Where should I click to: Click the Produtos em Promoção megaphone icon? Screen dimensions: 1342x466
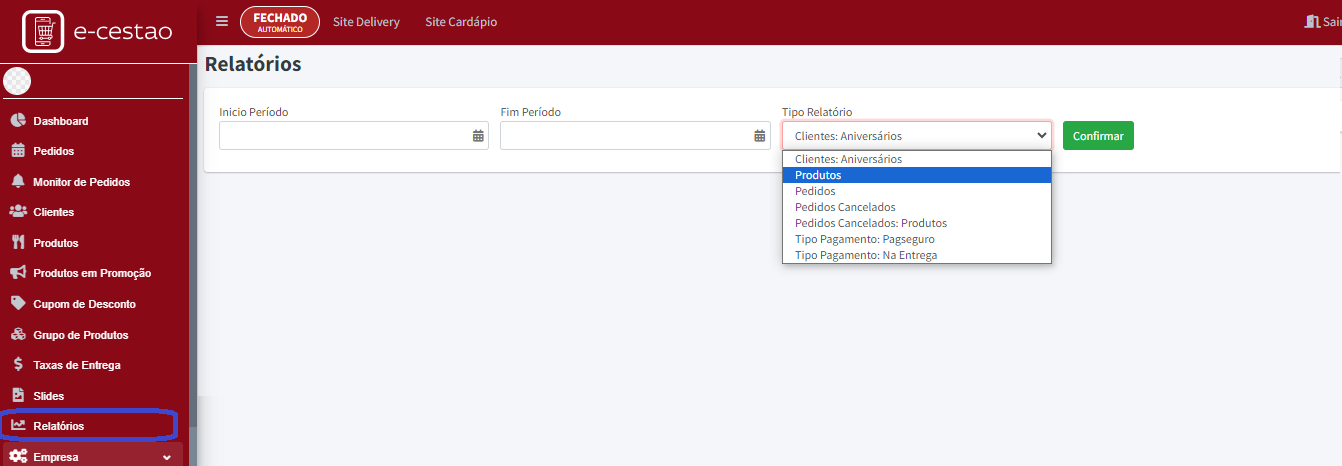[17, 273]
